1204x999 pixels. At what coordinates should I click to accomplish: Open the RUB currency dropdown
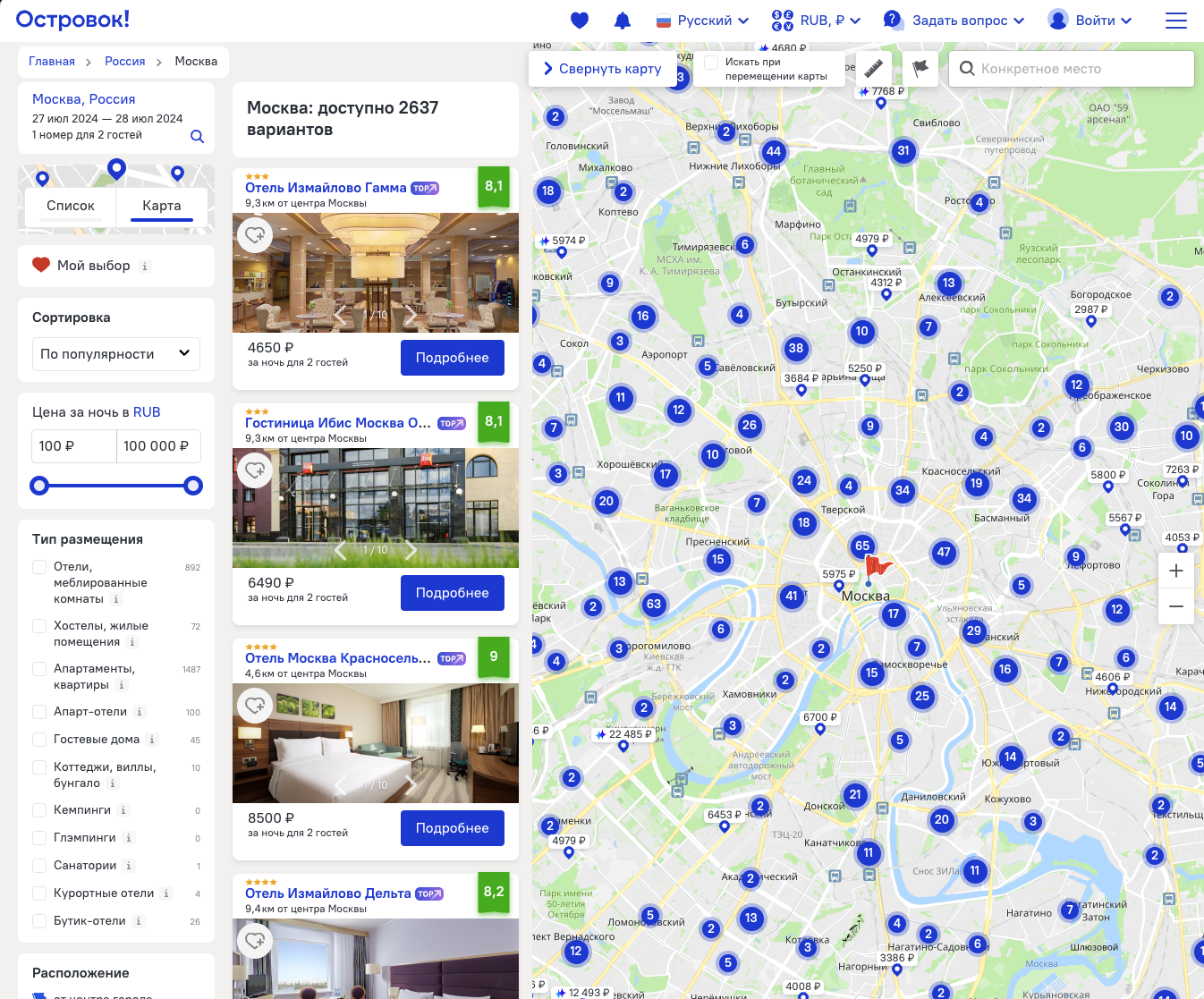coord(816,21)
